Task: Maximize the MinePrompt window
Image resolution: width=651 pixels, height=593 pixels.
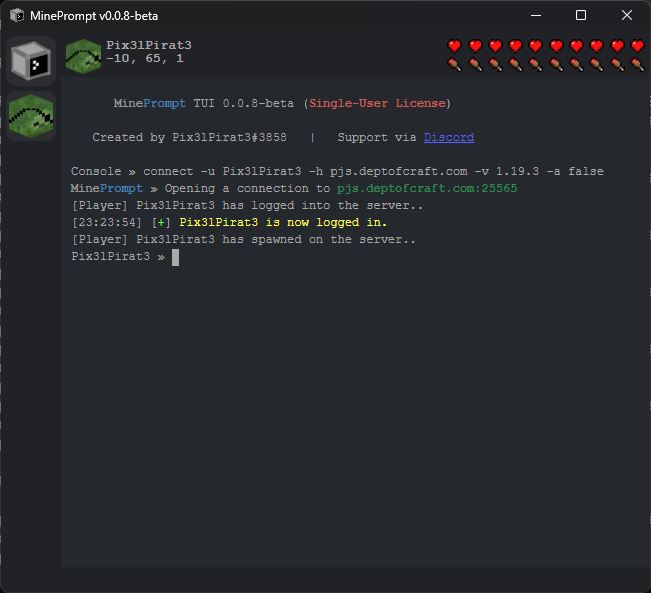Action: click(581, 15)
